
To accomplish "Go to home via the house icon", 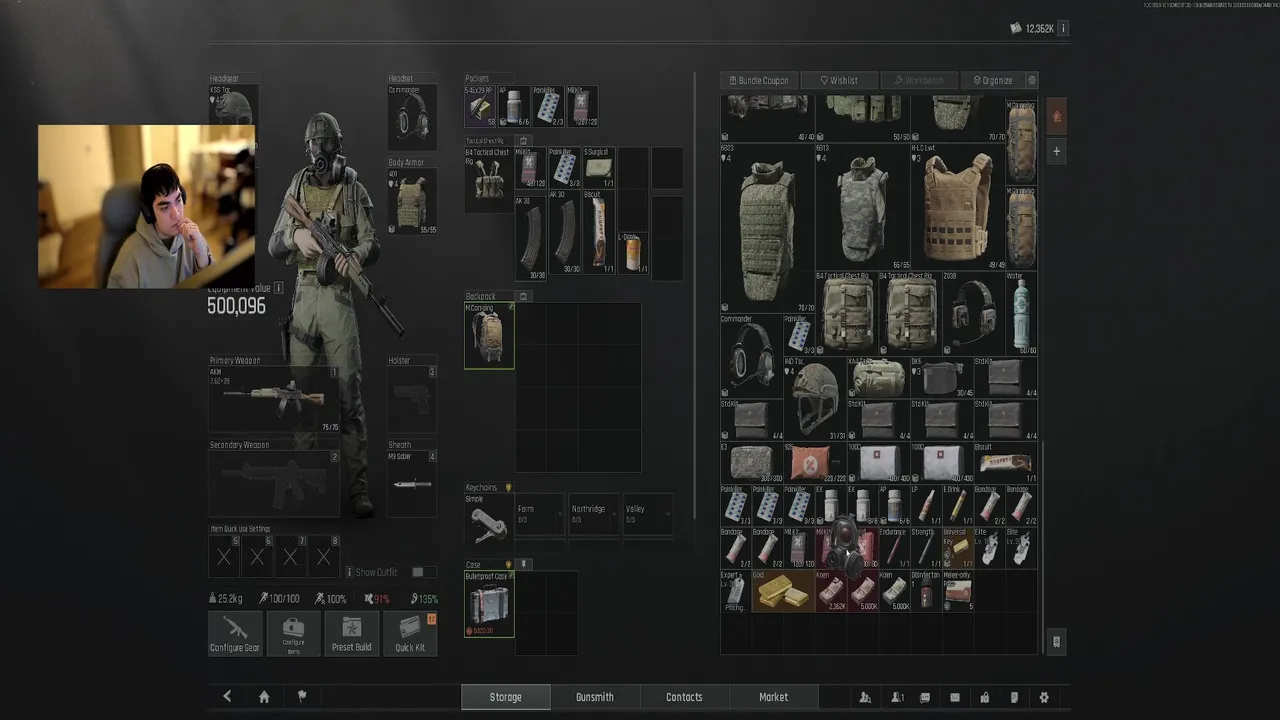I will pyautogui.click(x=264, y=697).
